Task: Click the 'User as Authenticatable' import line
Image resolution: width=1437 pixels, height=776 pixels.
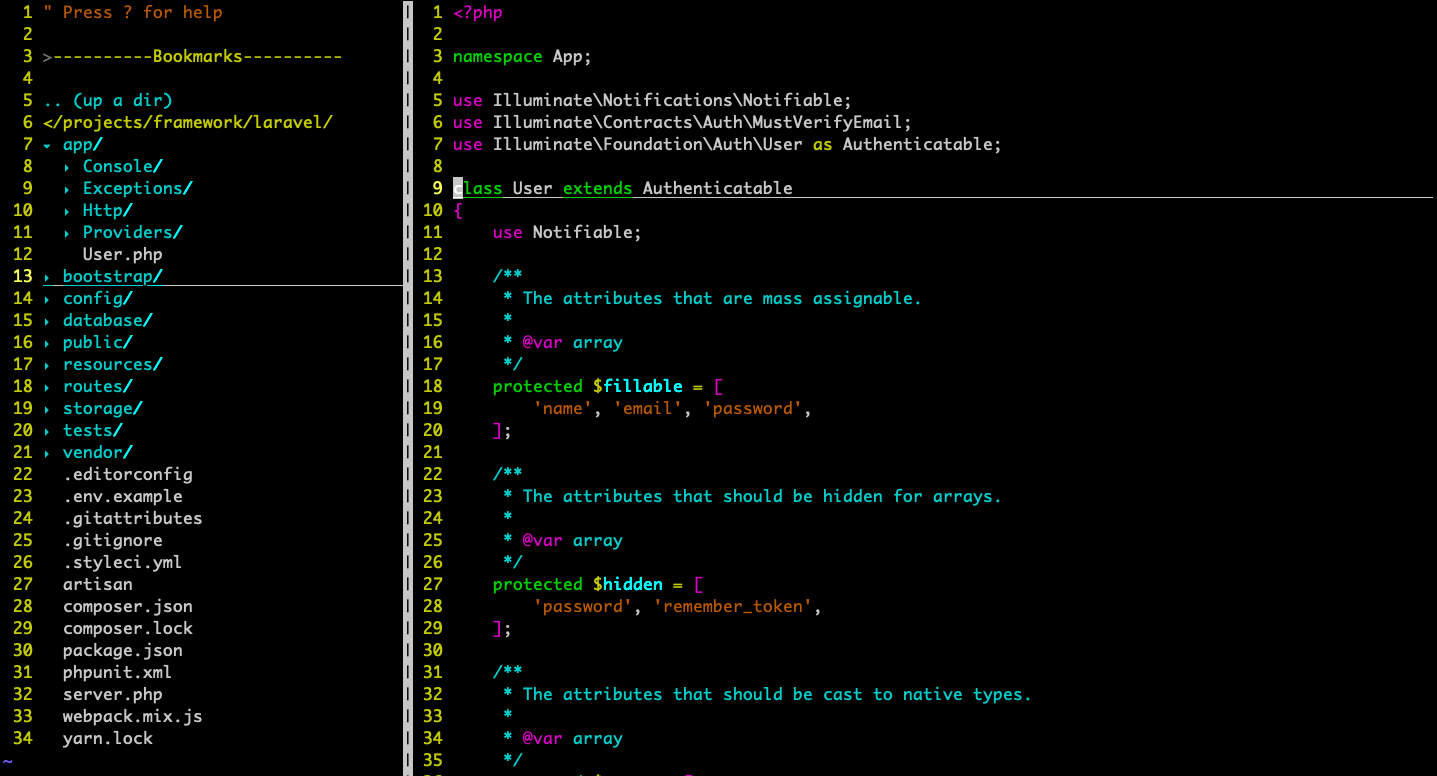Action: pos(728,144)
